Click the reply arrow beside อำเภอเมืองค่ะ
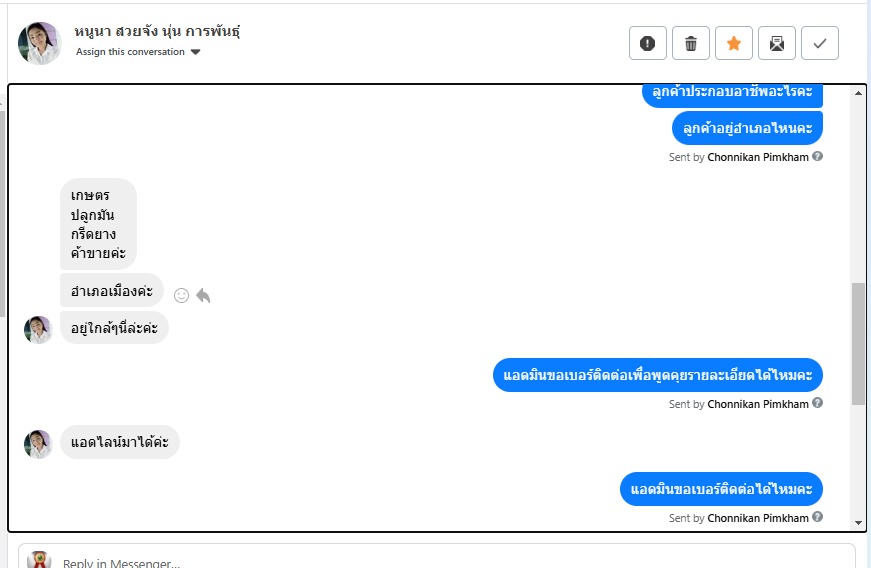Screen dimensions: 871x568 point(203,295)
